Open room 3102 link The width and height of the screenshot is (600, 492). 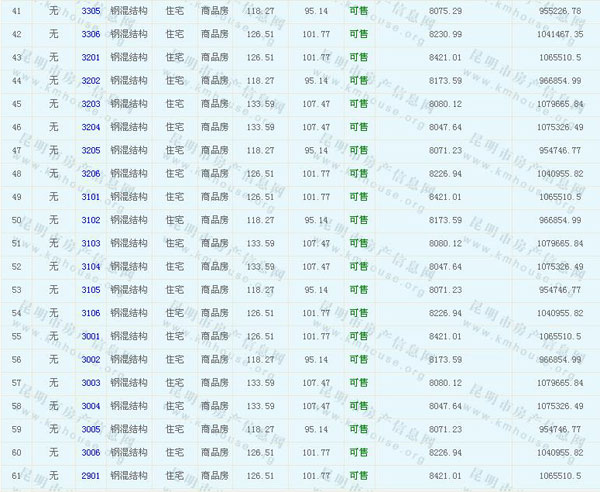pos(90,220)
